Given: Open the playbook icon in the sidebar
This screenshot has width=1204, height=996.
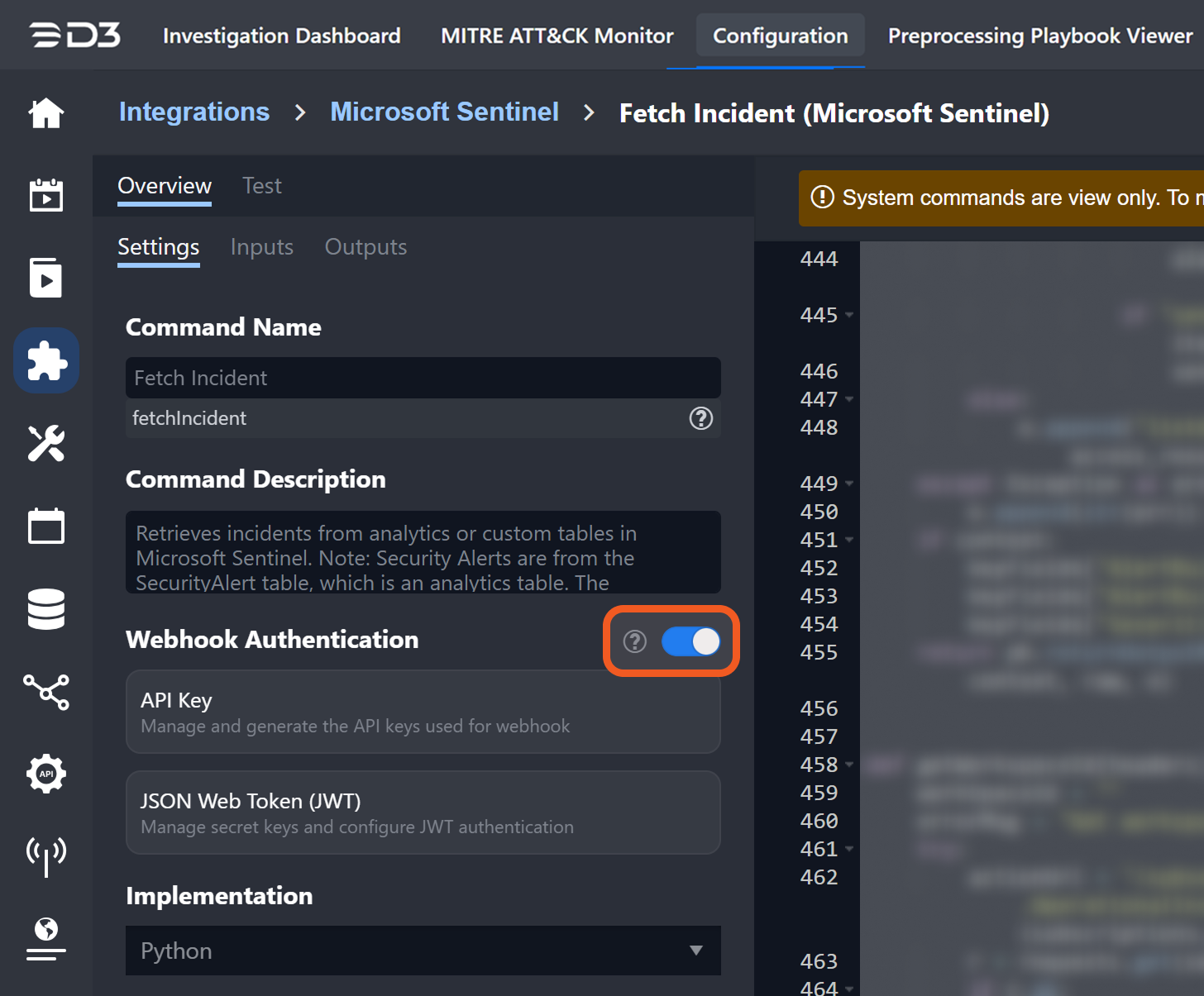Looking at the screenshot, I should pos(46,278).
